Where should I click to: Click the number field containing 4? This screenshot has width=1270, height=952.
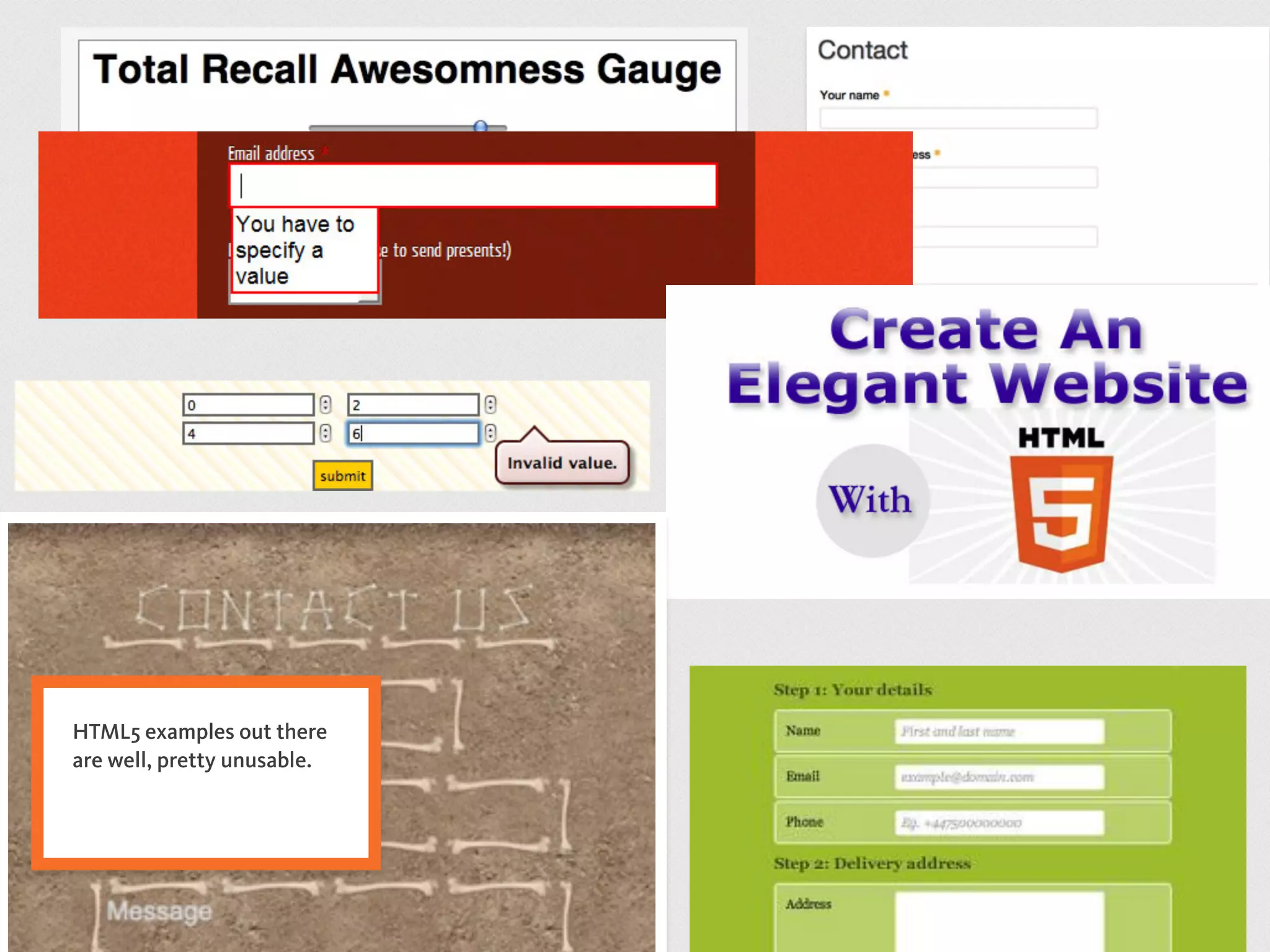248,433
